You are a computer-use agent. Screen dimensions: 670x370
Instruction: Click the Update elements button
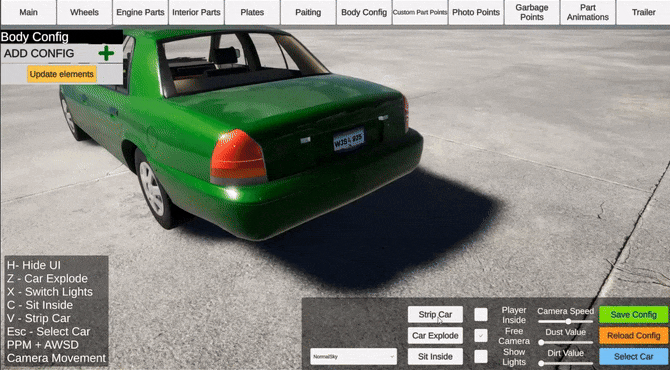[62, 74]
